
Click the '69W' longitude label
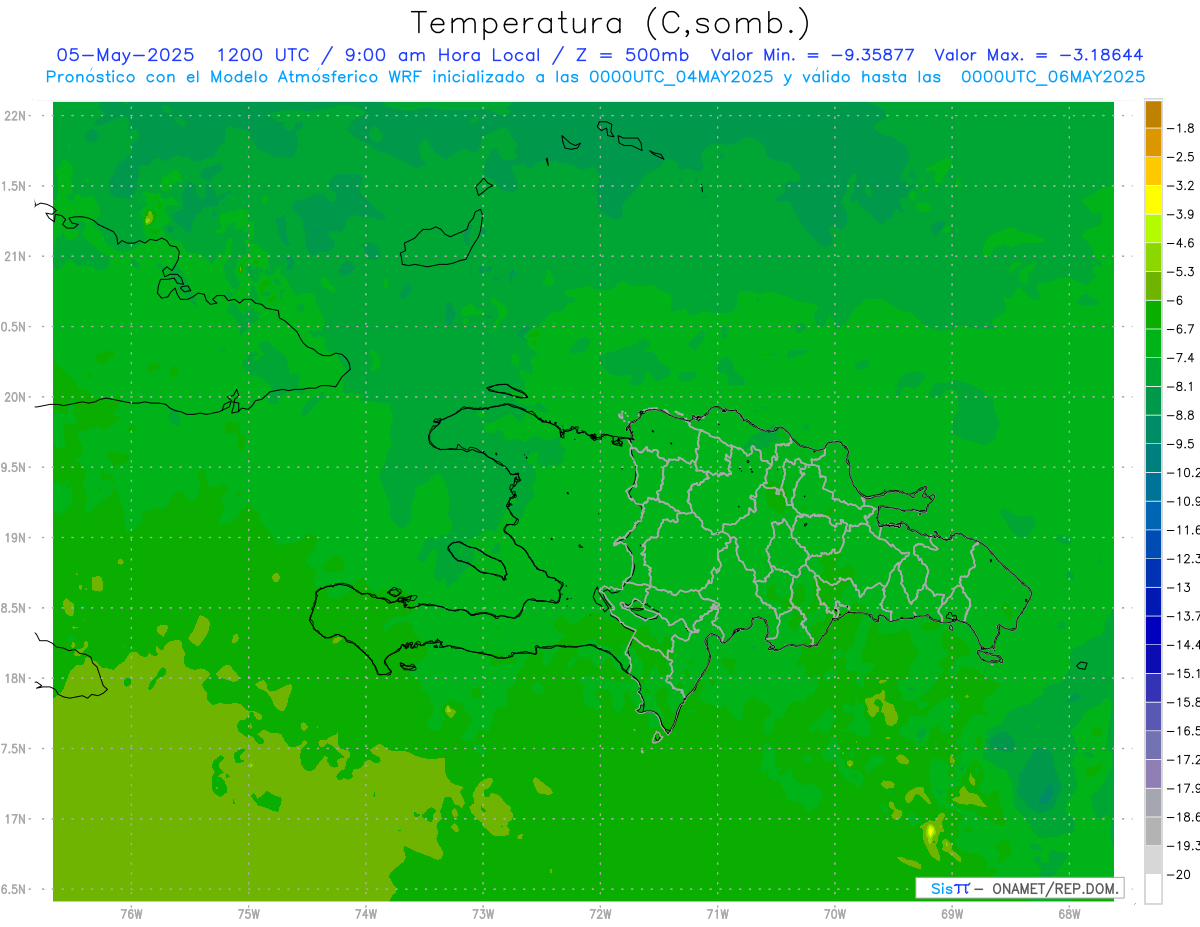tap(951, 915)
